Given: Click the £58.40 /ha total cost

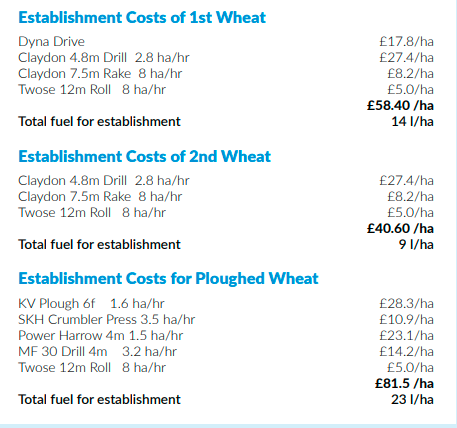Looking at the screenshot, I should 400,105.
